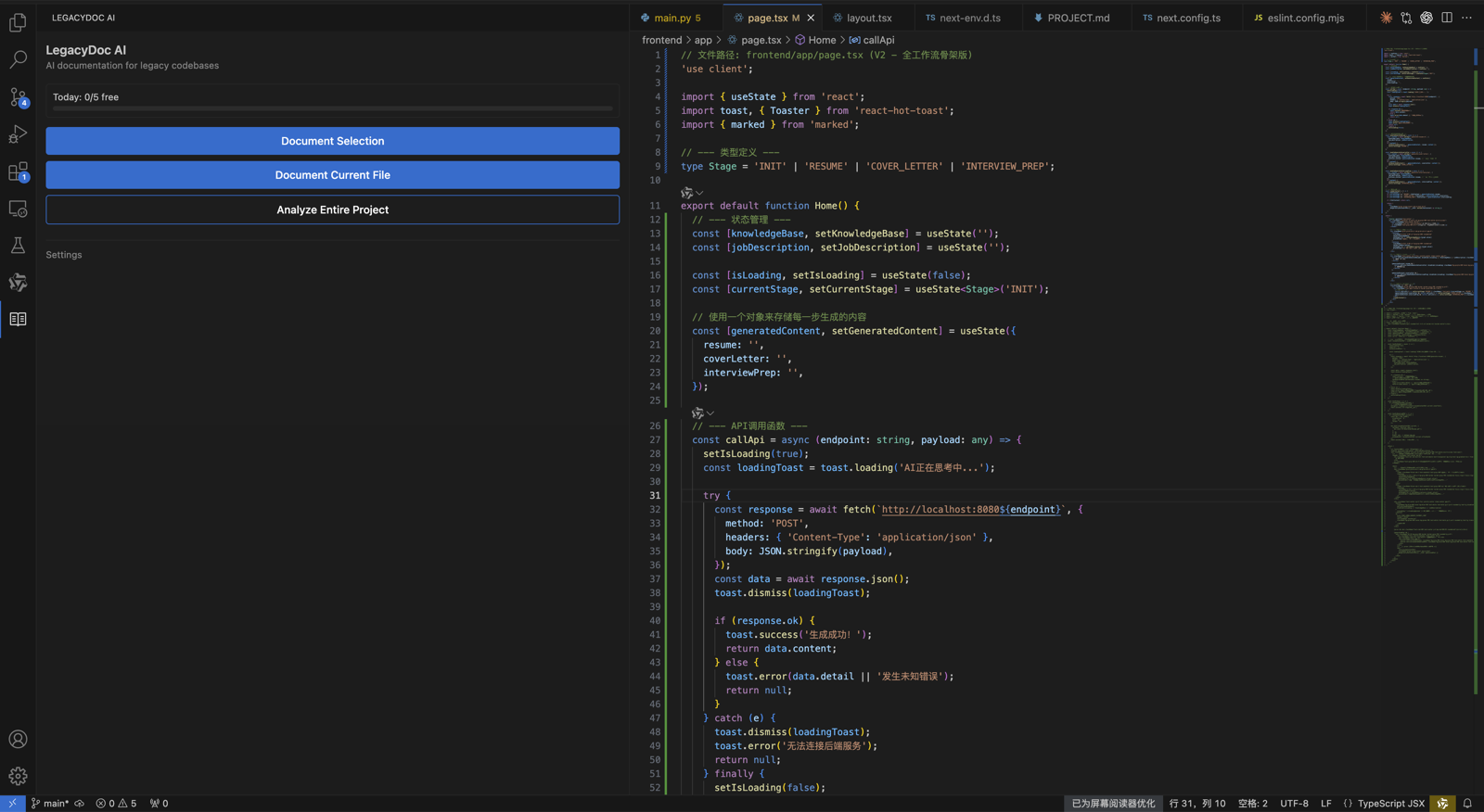
Task: Open editor More Actions ellipsis
Action: [x=1466, y=18]
